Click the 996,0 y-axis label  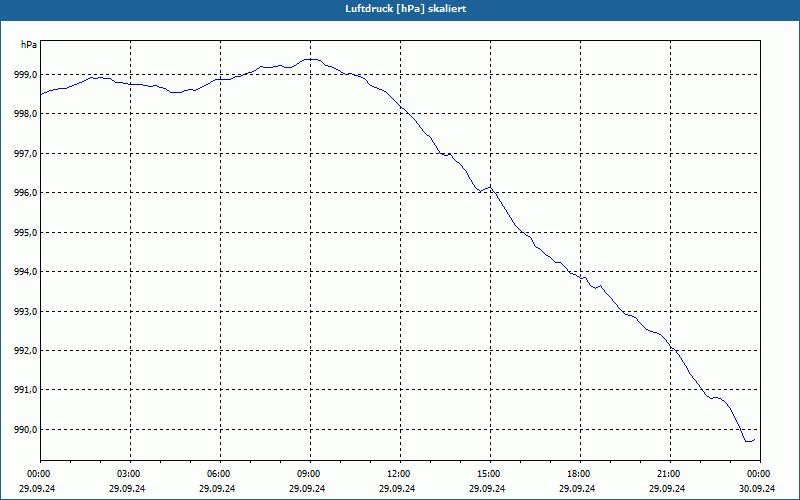click(26, 193)
